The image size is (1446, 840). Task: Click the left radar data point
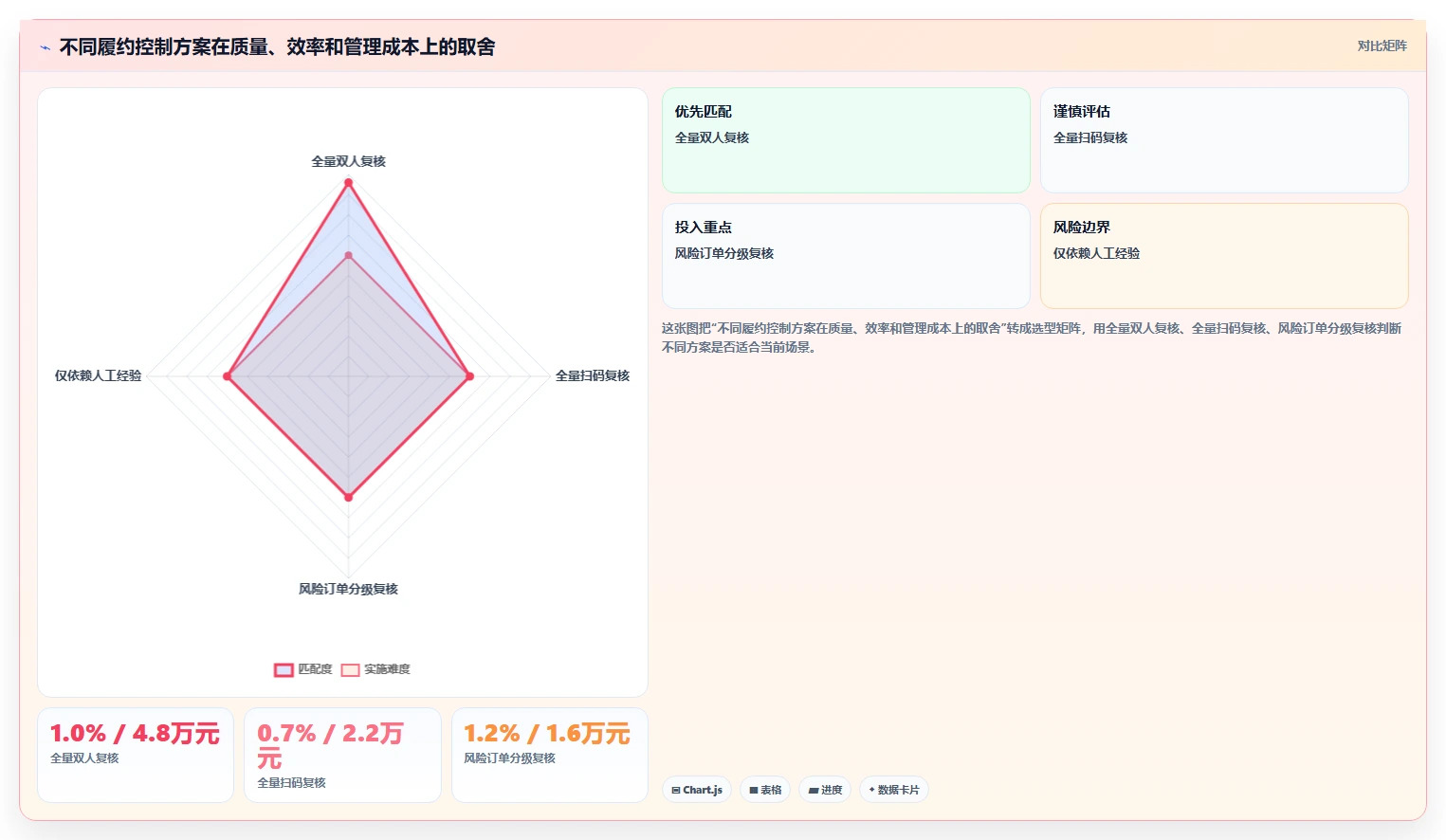click(227, 376)
